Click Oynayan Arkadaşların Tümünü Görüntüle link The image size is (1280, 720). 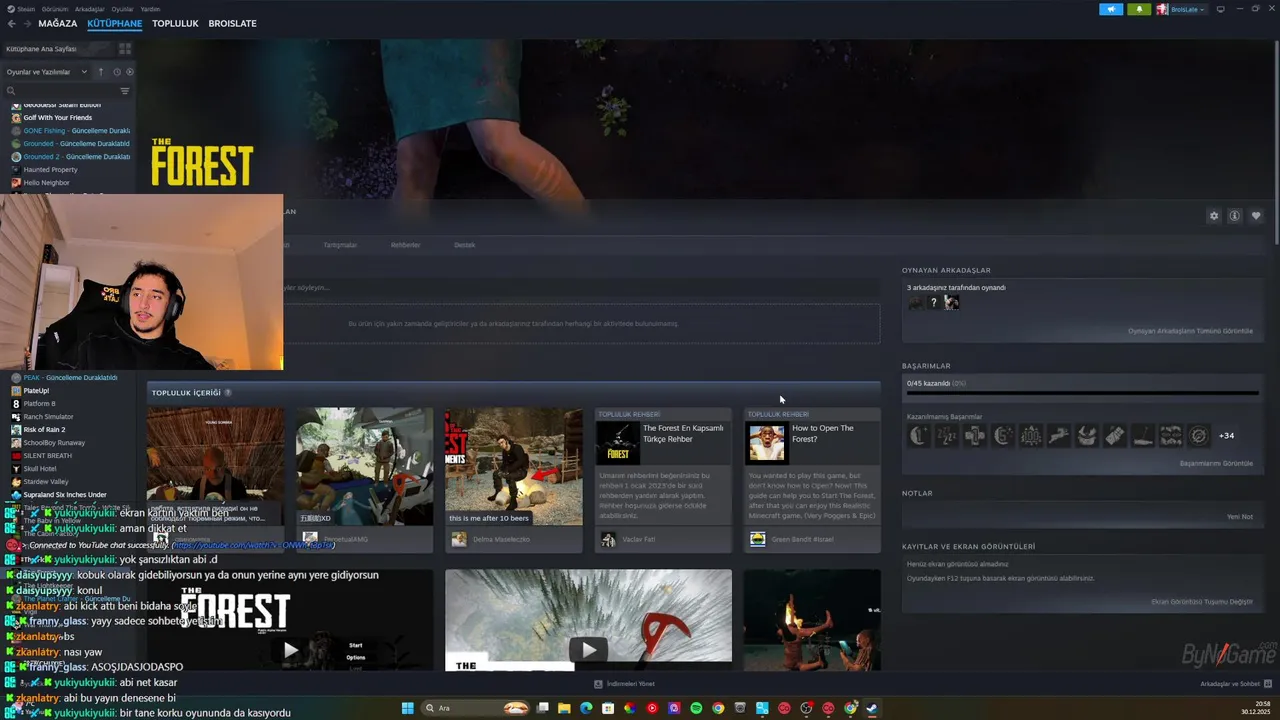click(x=1190, y=331)
